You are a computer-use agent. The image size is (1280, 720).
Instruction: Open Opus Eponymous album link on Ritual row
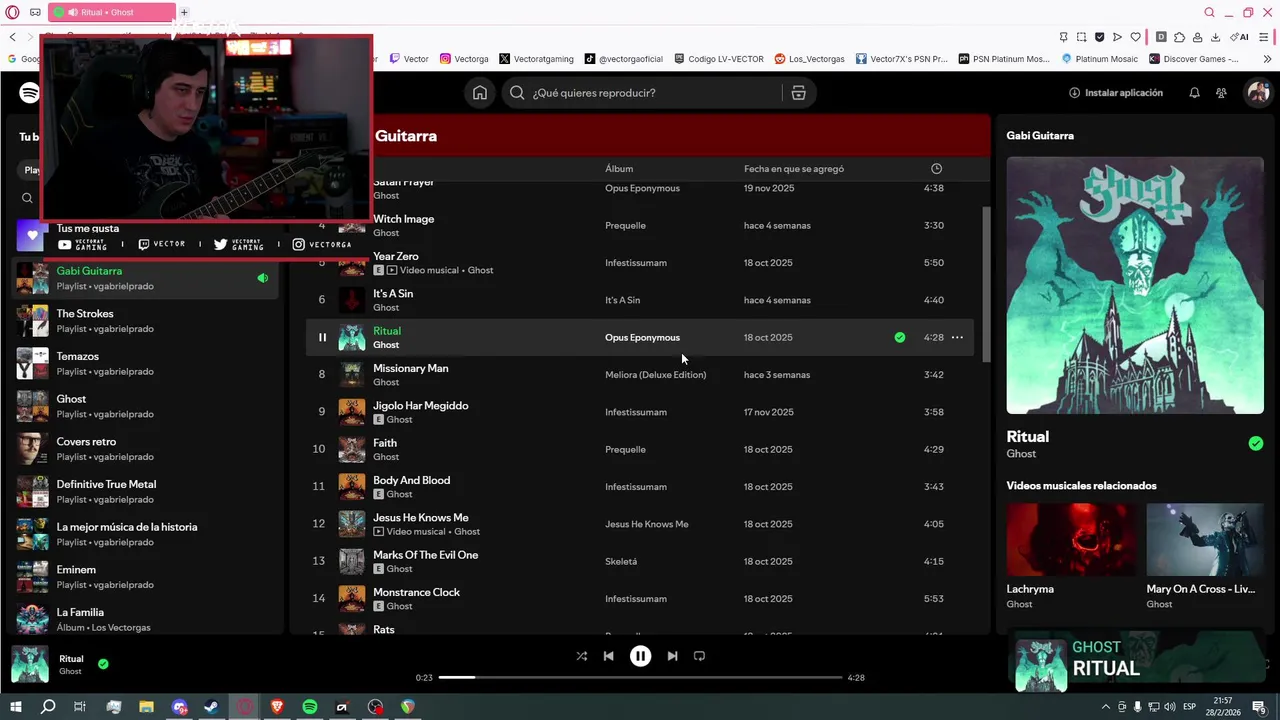(x=642, y=338)
